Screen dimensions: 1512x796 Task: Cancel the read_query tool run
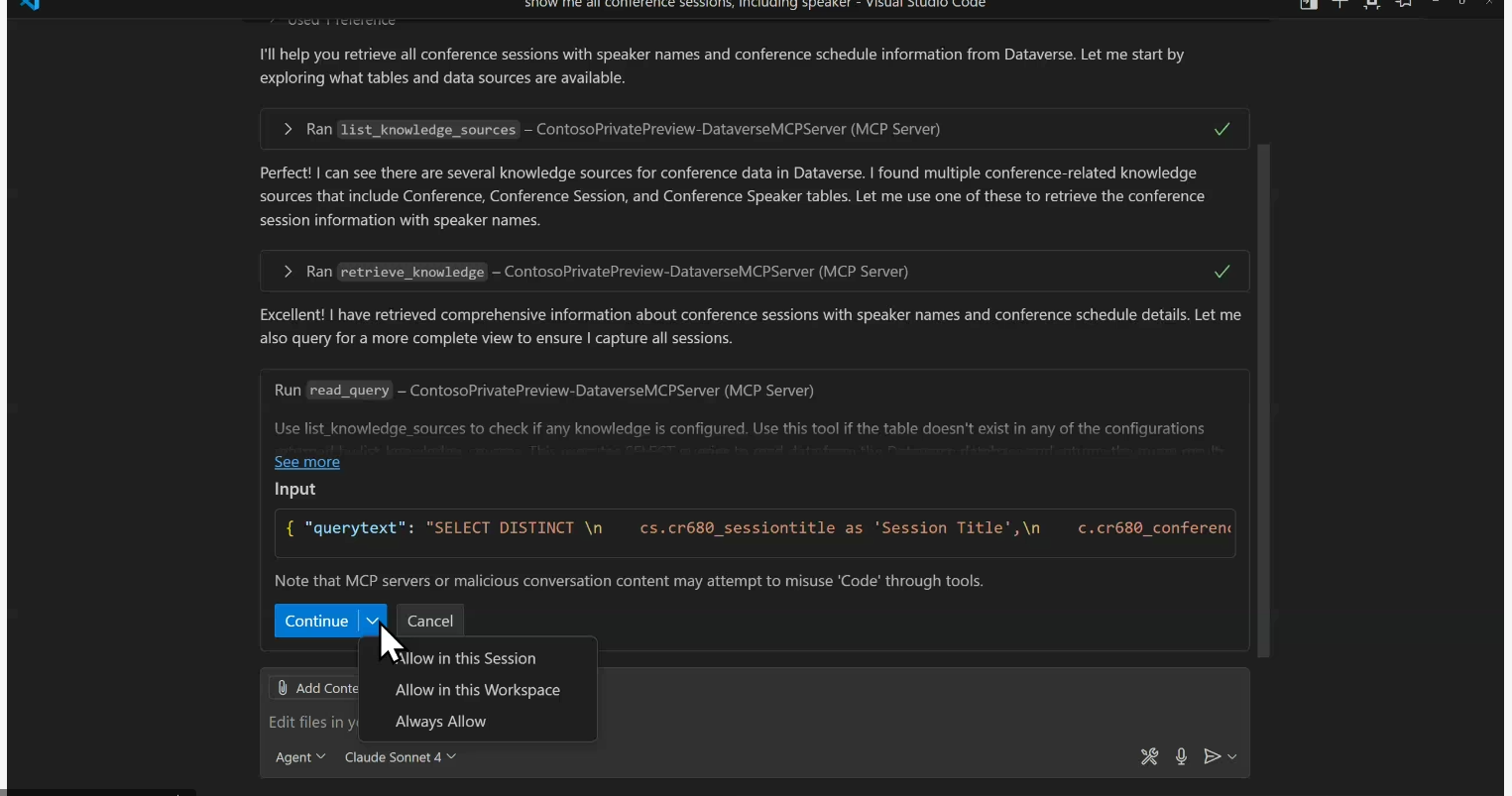tap(429, 621)
